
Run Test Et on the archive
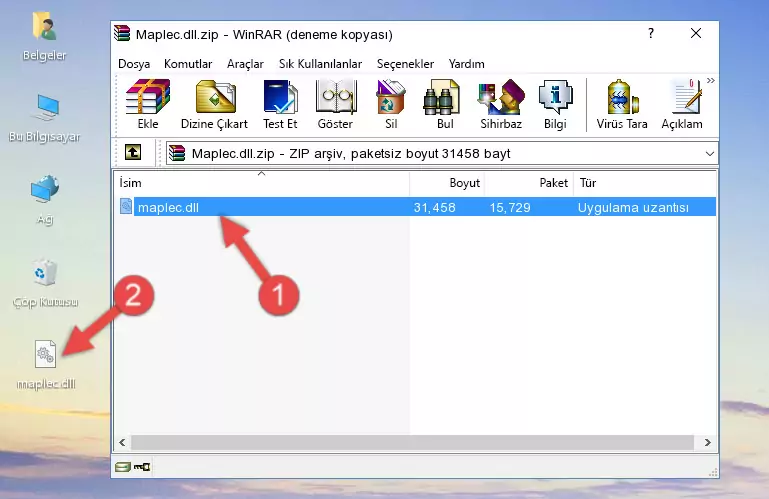click(x=280, y=104)
